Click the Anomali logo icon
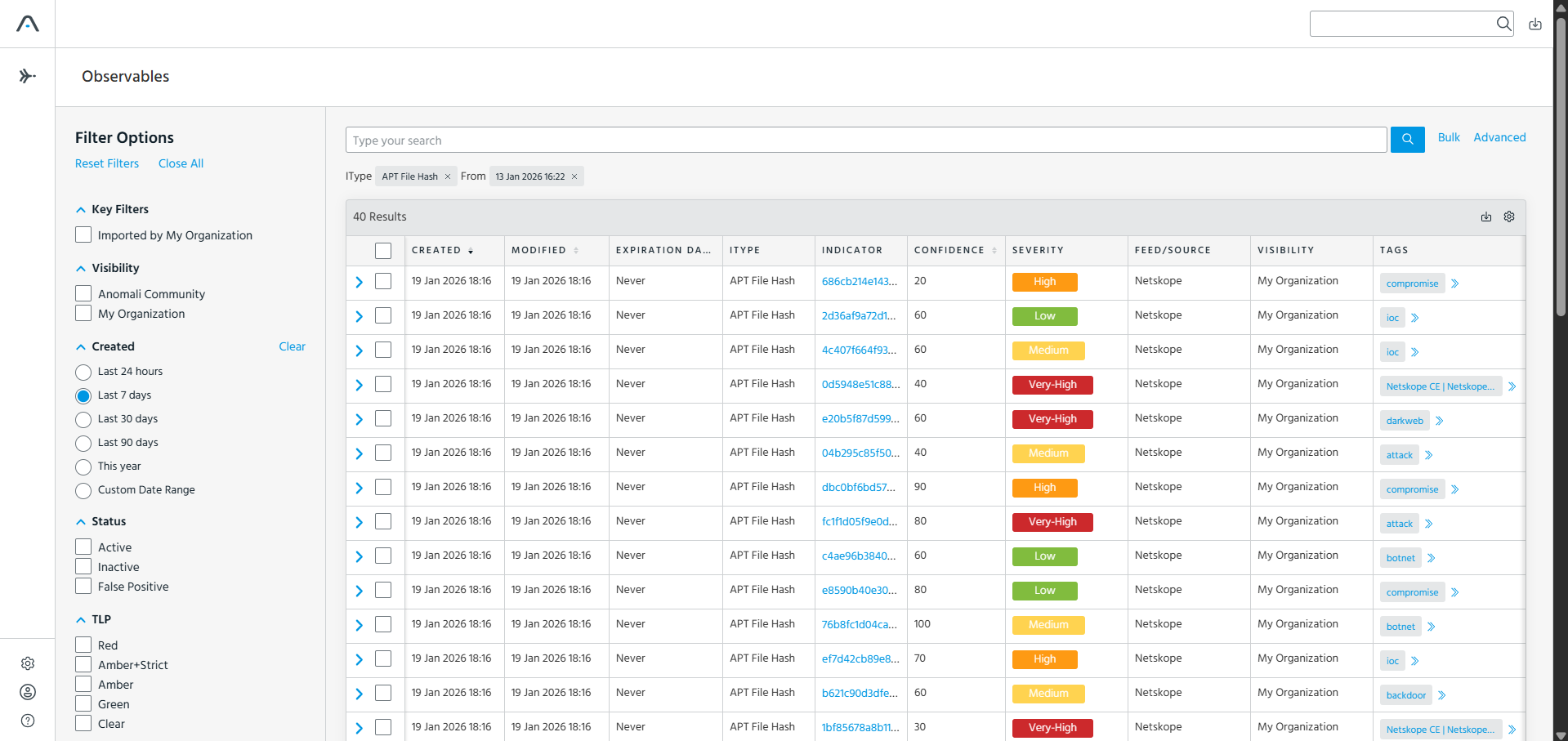This screenshot has width=1568, height=741. 28,24
